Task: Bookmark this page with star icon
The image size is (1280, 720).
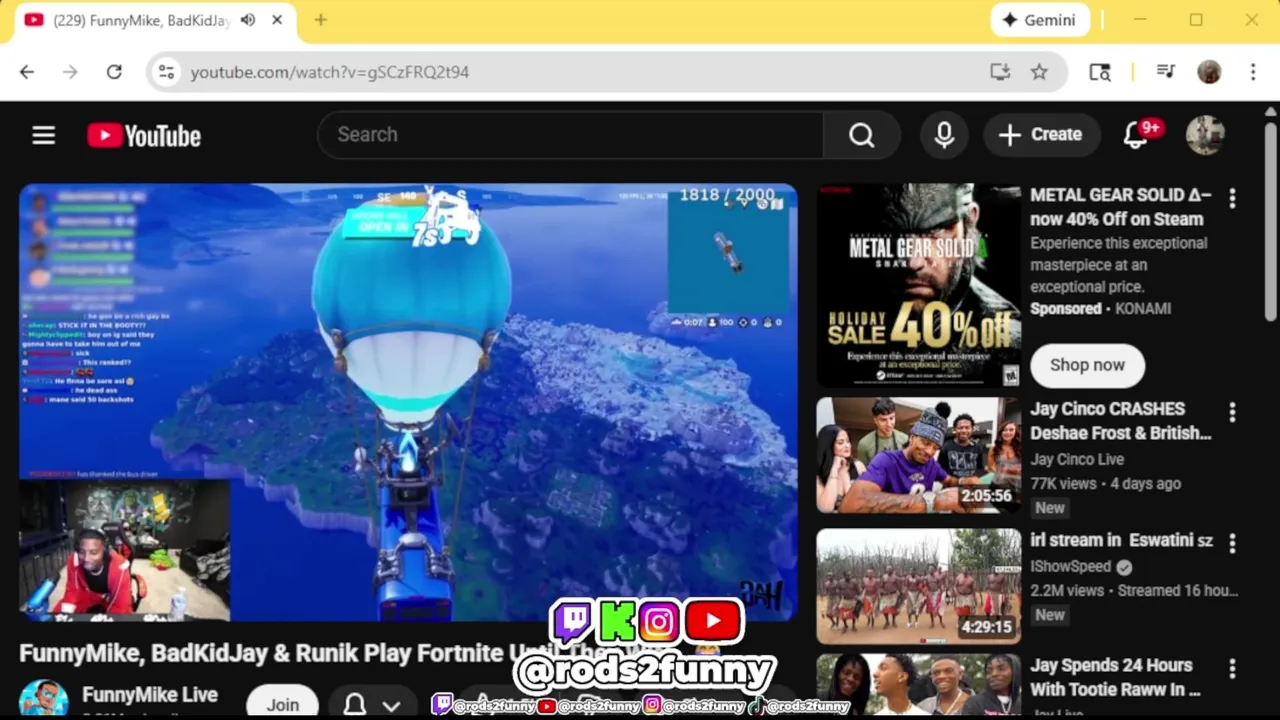Action: tap(1039, 72)
